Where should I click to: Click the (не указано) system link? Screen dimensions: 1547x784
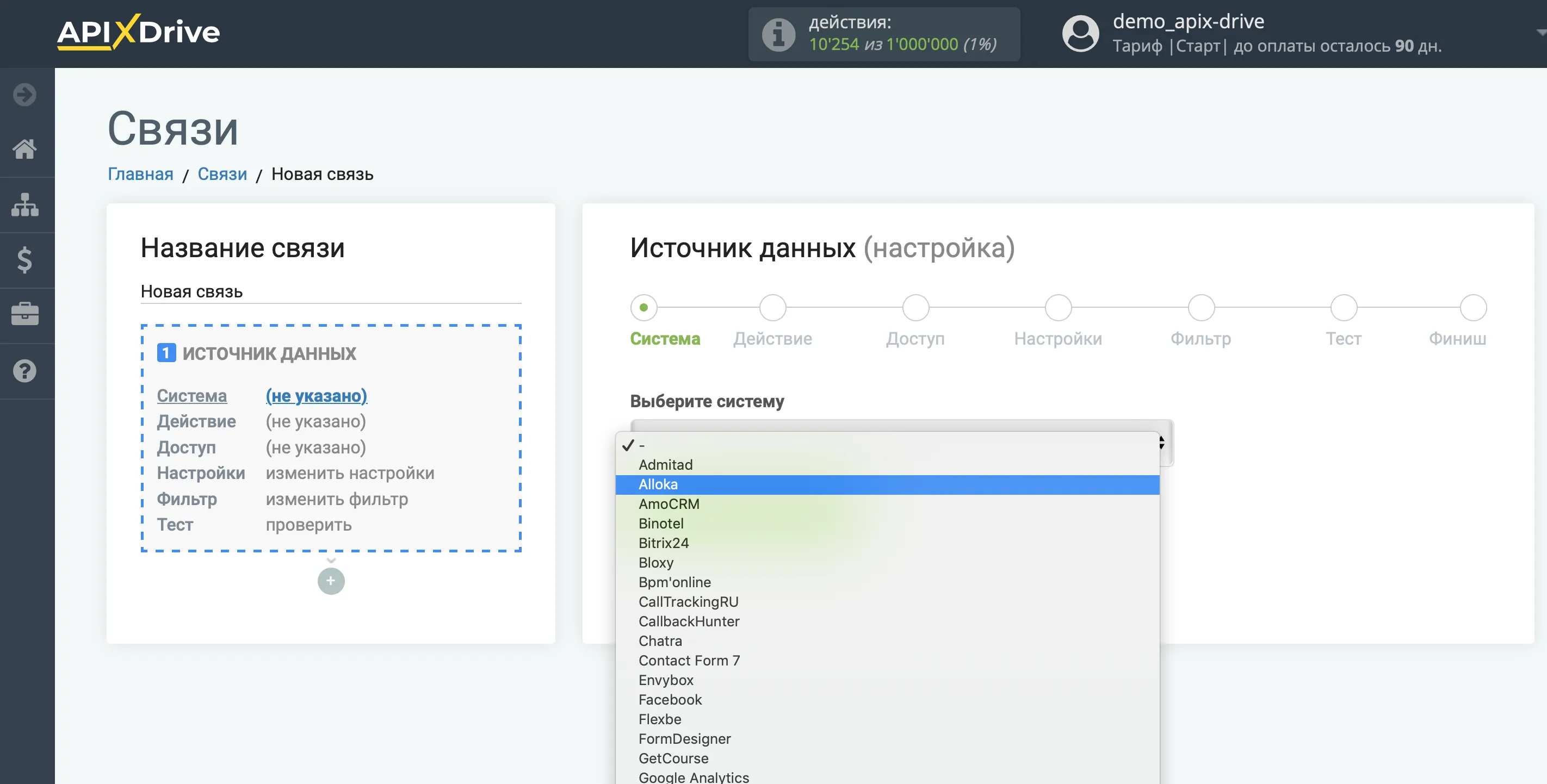317,396
